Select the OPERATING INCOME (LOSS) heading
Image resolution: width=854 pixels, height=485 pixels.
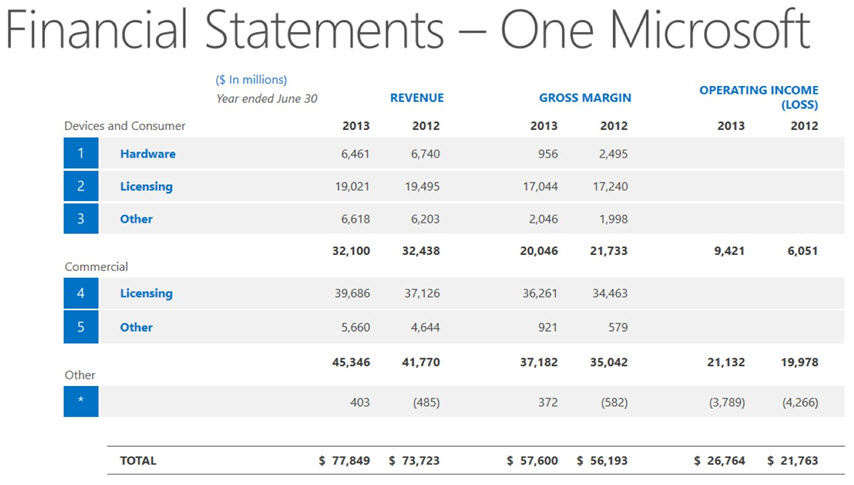click(759, 97)
